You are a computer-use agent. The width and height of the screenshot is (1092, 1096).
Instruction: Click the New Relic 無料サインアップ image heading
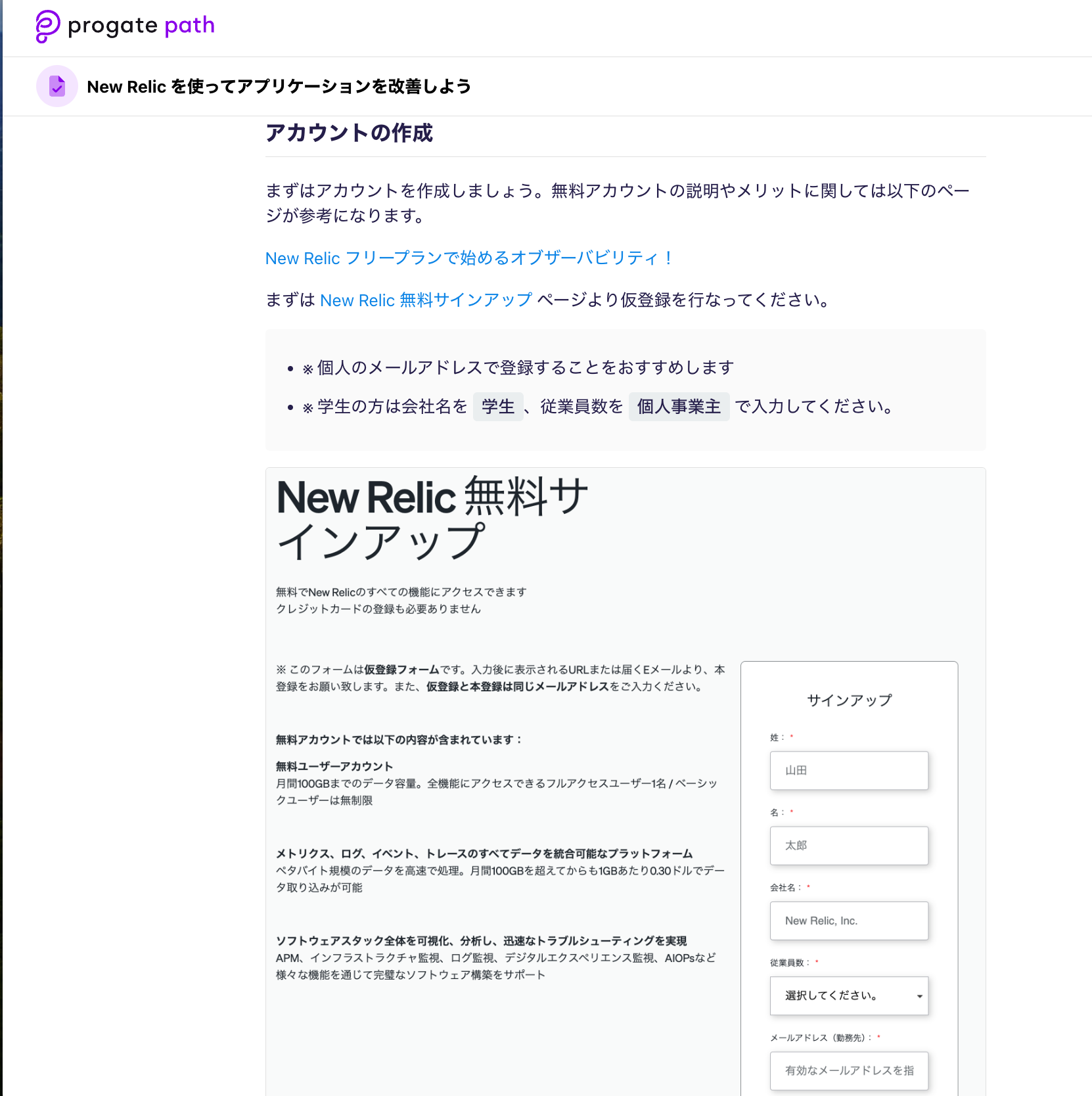tap(432, 519)
